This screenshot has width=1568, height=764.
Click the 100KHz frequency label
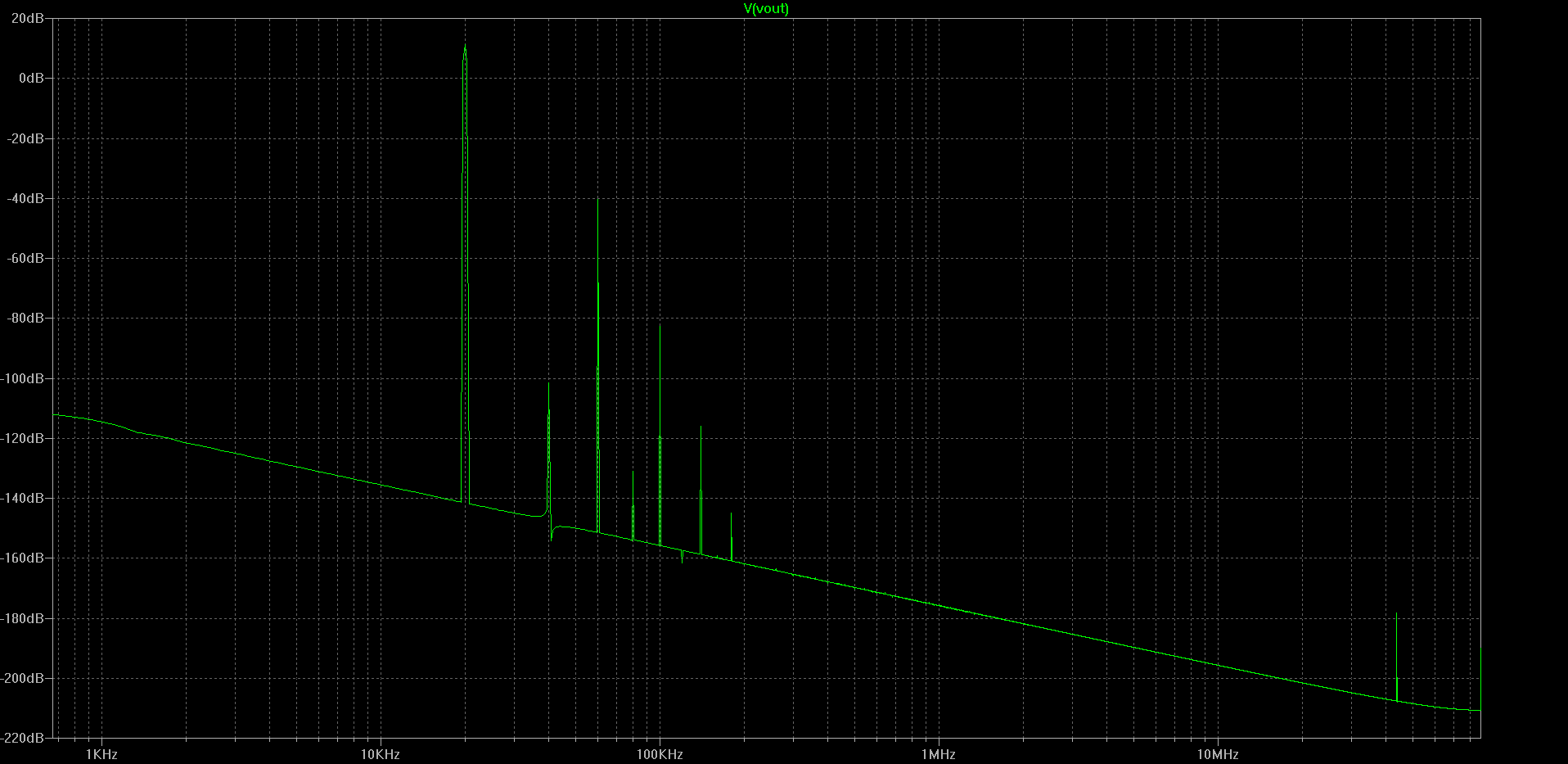tap(660, 754)
